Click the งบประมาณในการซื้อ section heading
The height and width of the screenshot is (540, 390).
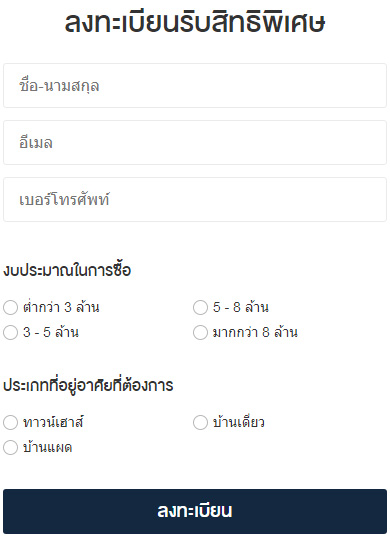tap(67, 270)
